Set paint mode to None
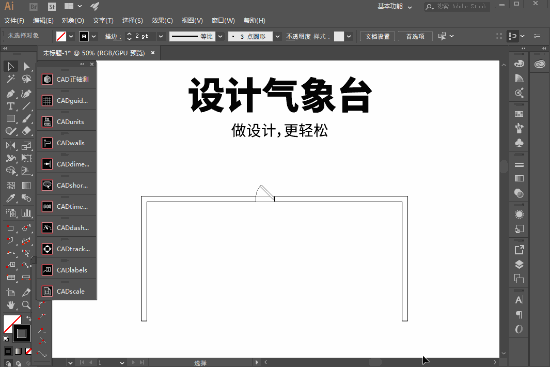This screenshot has height=367, width=550. pyautogui.click(x=28, y=351)
